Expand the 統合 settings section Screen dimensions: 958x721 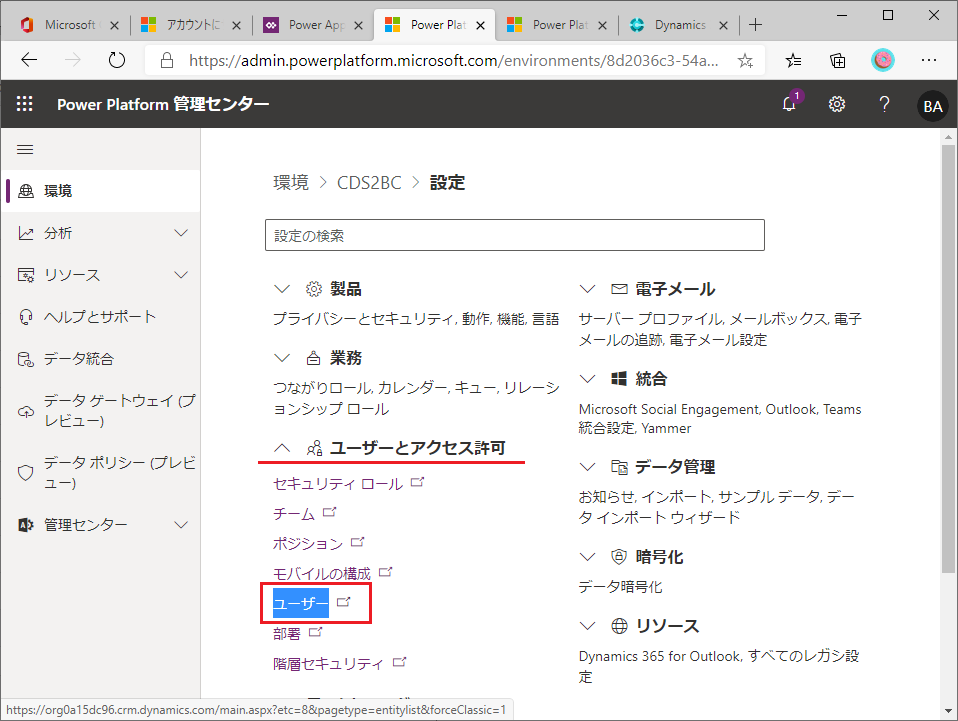pos(587,379)
